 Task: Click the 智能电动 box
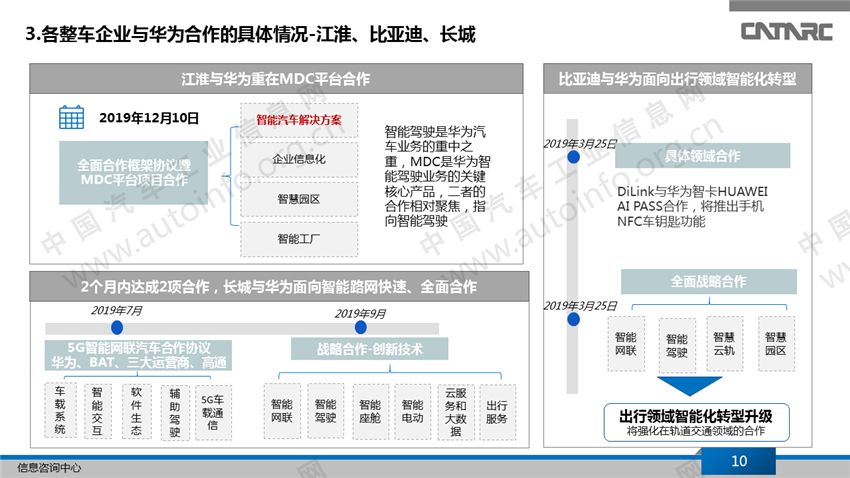[x=413, y=412]
